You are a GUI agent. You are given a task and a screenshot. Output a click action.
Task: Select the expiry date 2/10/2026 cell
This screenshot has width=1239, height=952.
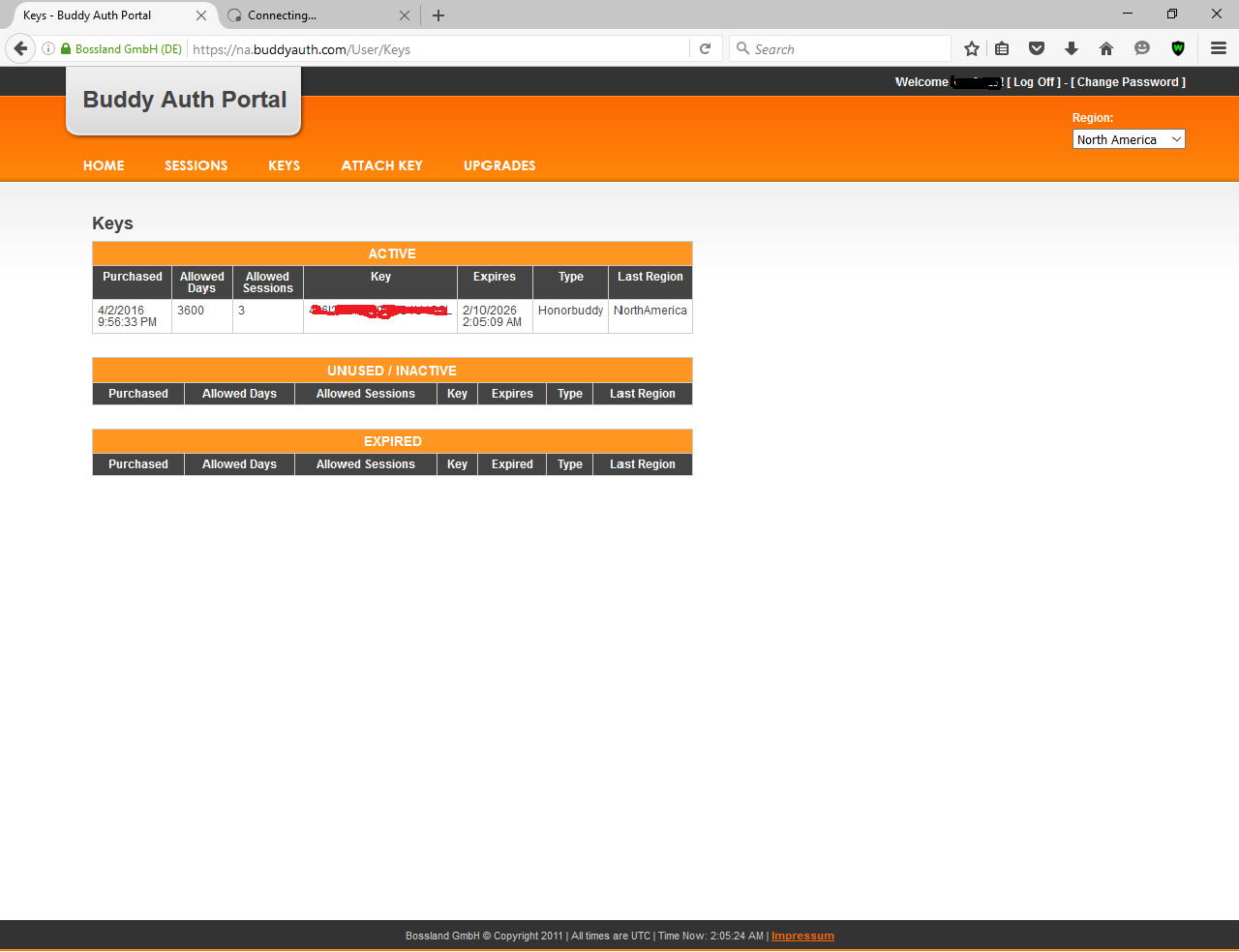point(495,316)
